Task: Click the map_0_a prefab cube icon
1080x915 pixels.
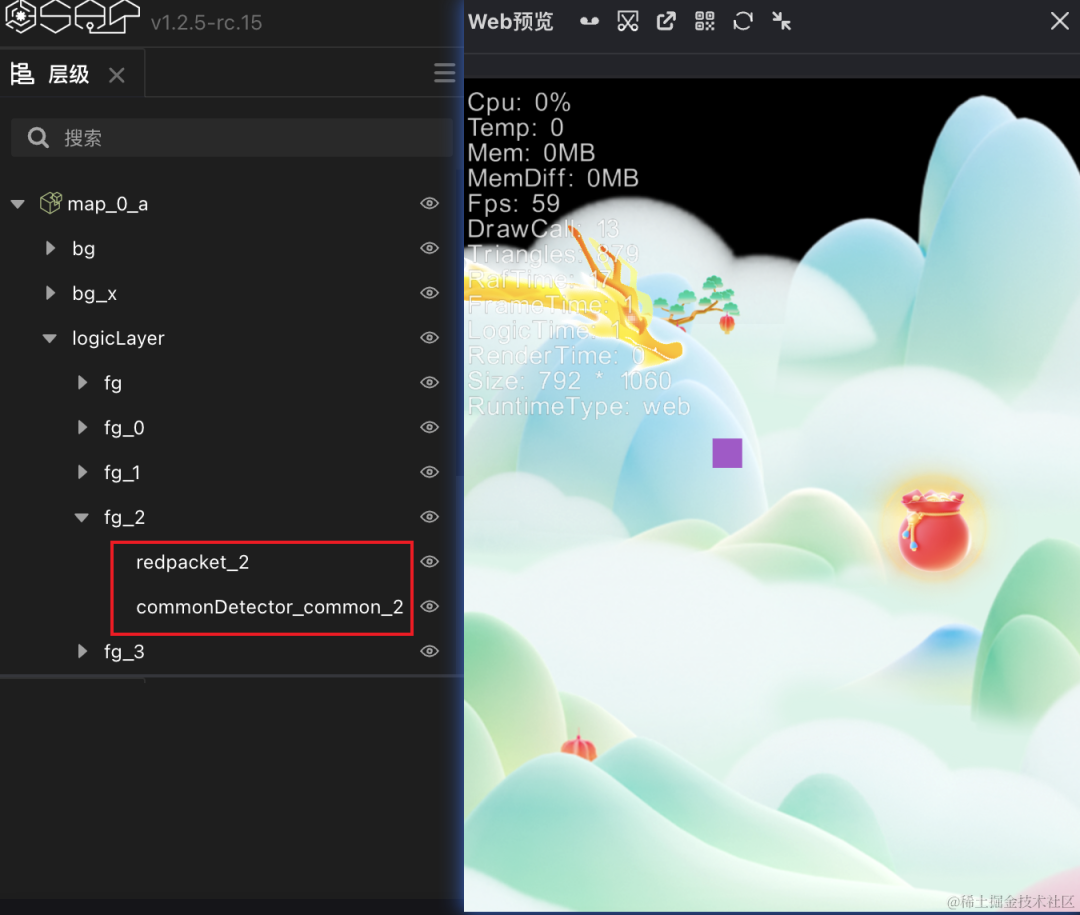Action: [50, 203]
